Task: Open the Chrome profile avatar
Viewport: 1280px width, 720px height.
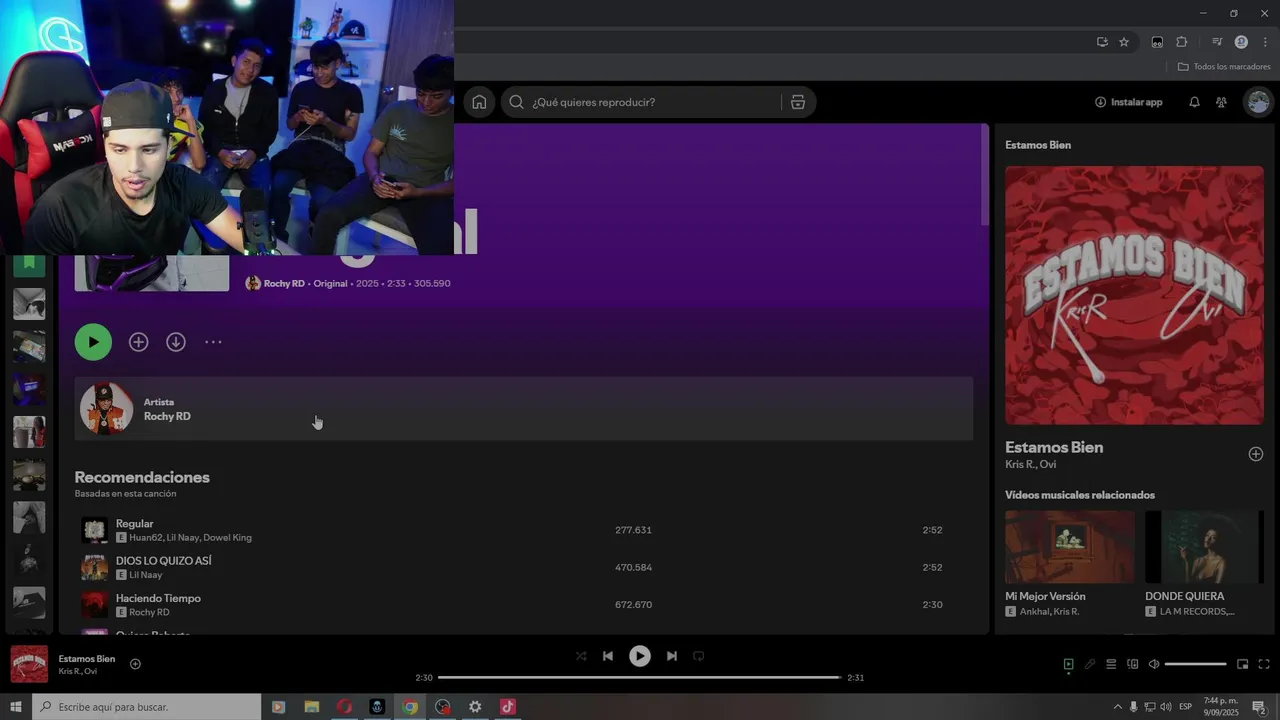Action: tap(1241, 42)
